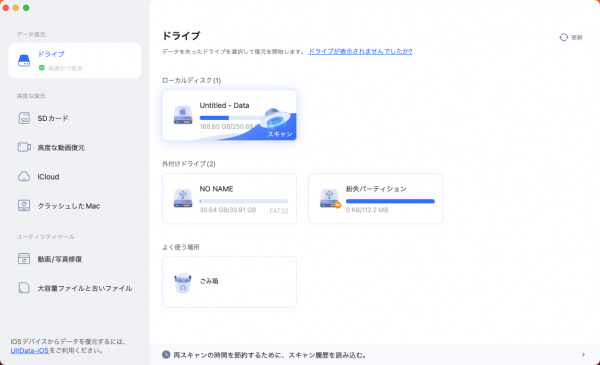Click the scan history clock icon
600x365 pixels.
166,355
